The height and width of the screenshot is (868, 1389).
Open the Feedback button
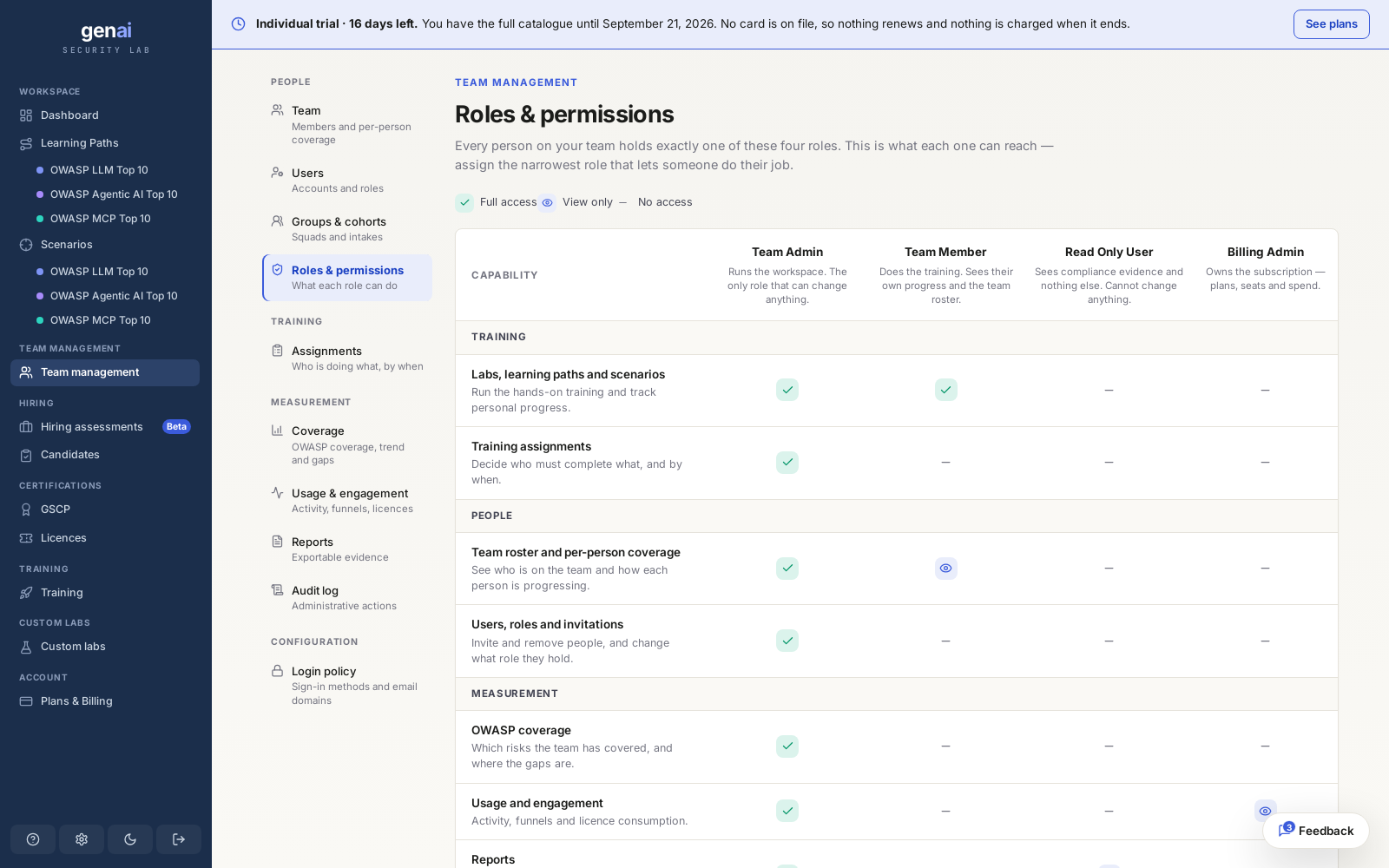click(x=1316, y=831)
